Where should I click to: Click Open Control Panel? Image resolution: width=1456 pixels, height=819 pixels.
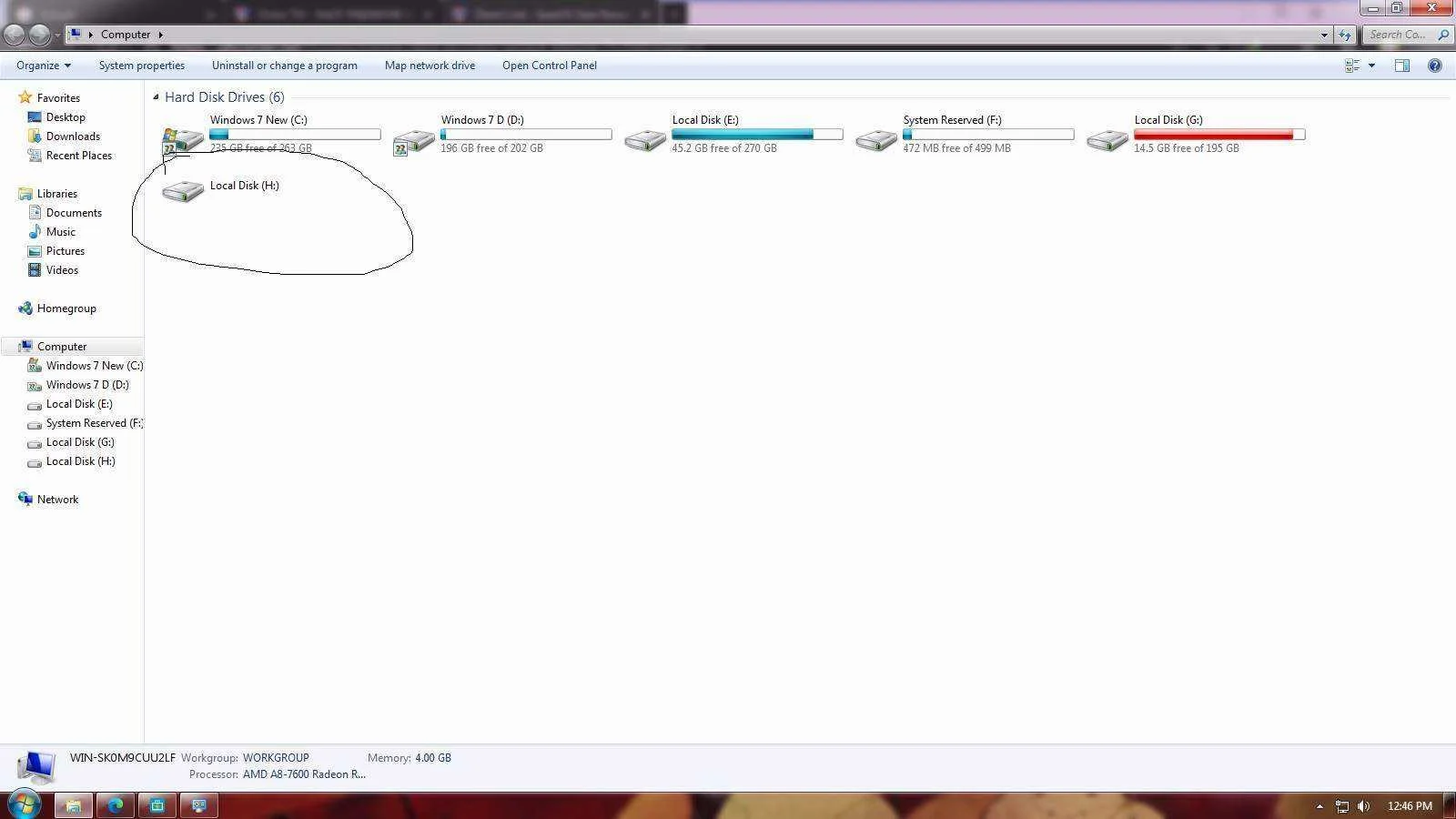[x=550, y=66]
